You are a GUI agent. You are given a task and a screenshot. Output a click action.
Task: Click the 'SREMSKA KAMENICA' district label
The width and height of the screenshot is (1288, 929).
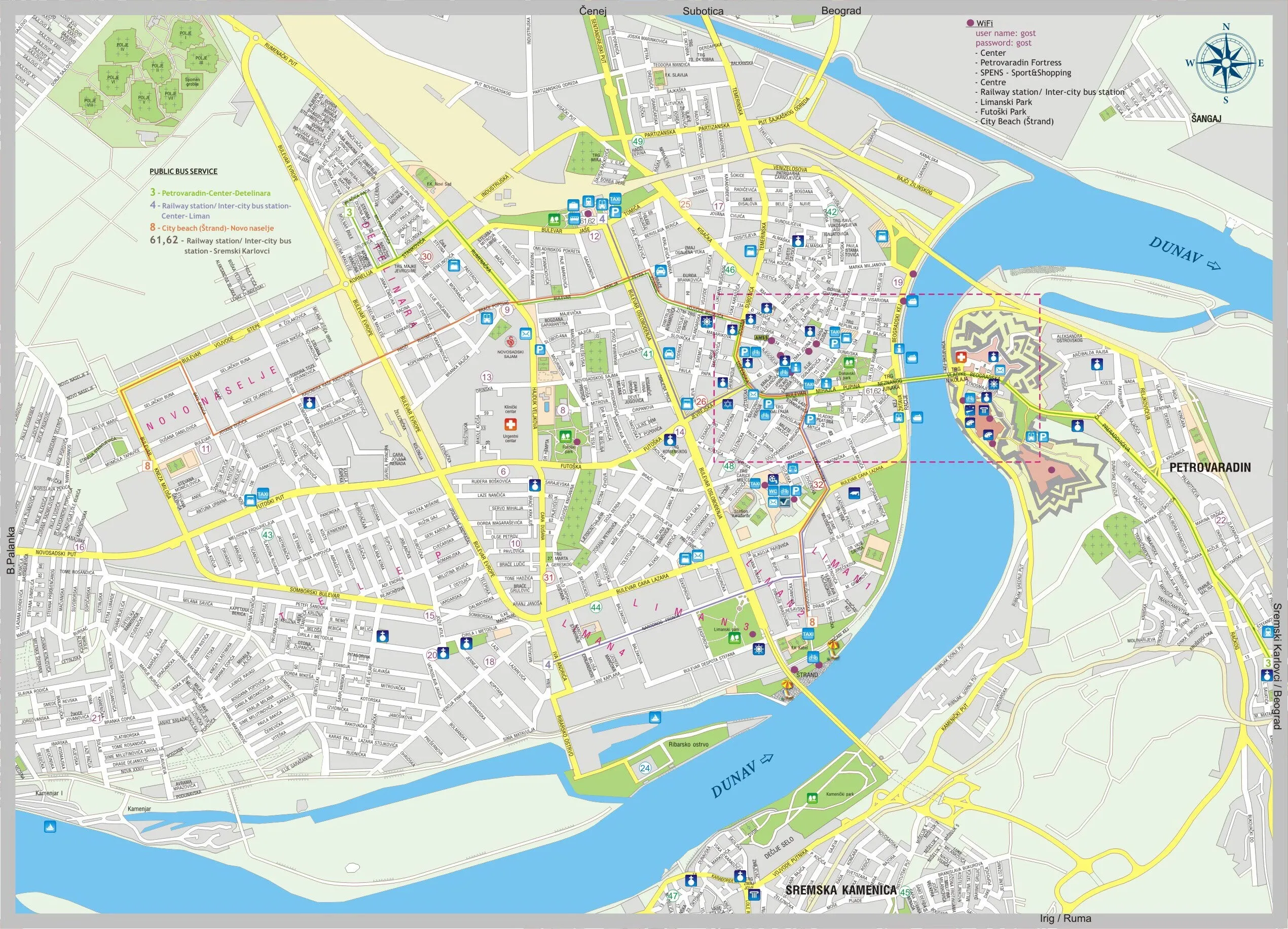pyautogui.click(x=841, y=890)
